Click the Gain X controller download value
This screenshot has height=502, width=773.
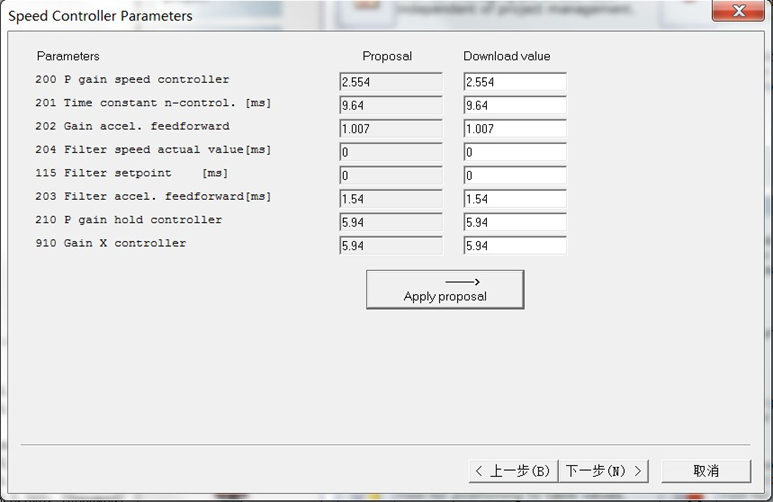pyautogui.click(x=515, y=245)
